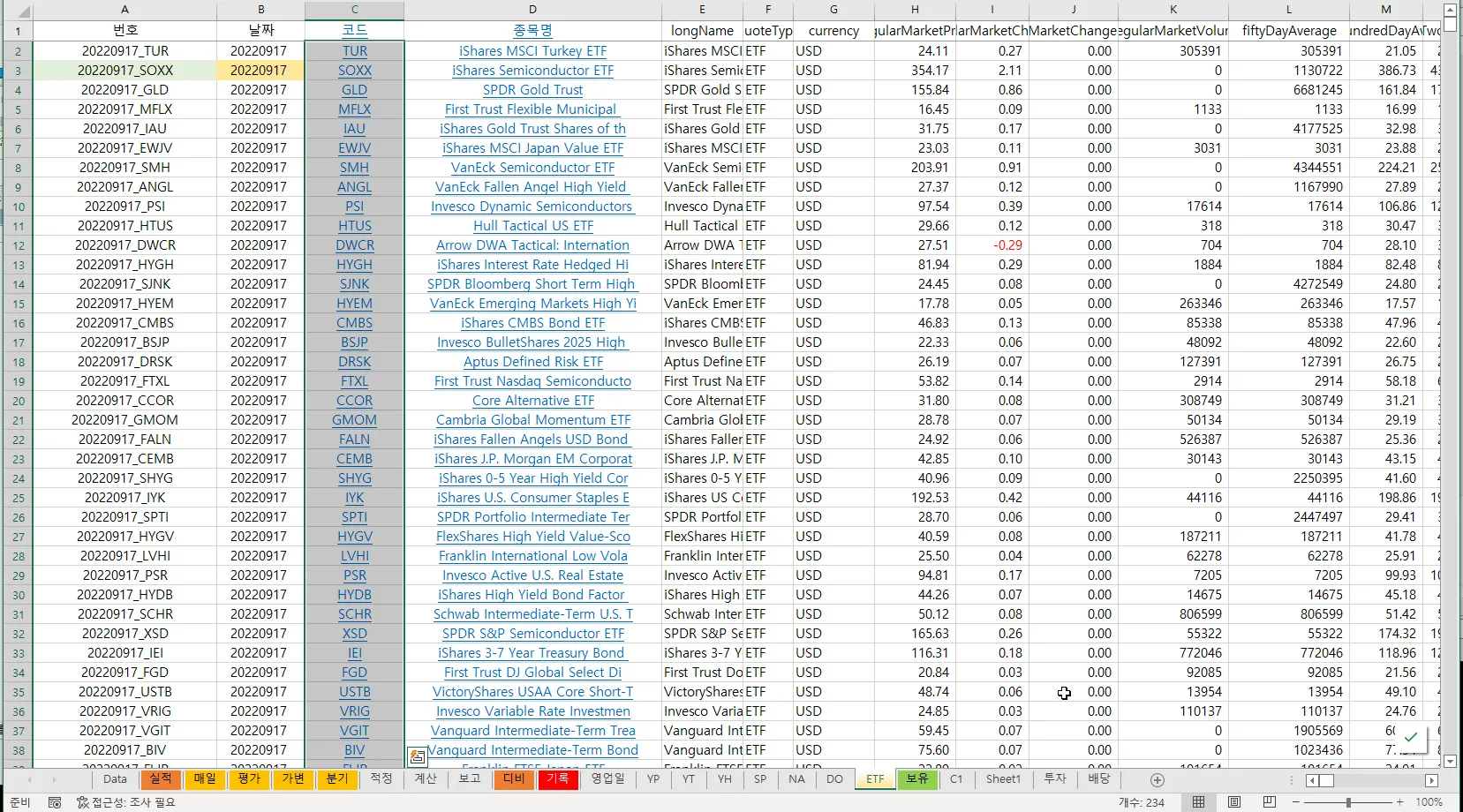Open the Sheet1 tab
Image resolution: width=1463 pixels, height=812 pixels.
pyautogui.click(x=1003, y=779)
